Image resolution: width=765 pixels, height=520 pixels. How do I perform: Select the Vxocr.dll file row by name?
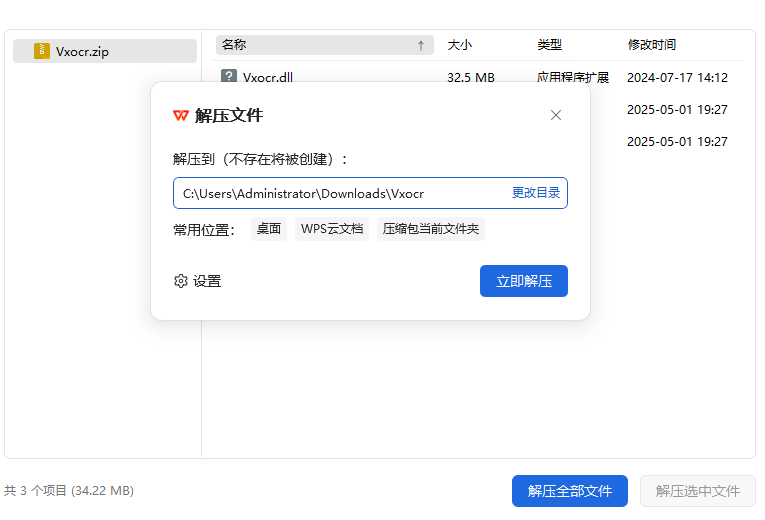click(x=268, y=77)
